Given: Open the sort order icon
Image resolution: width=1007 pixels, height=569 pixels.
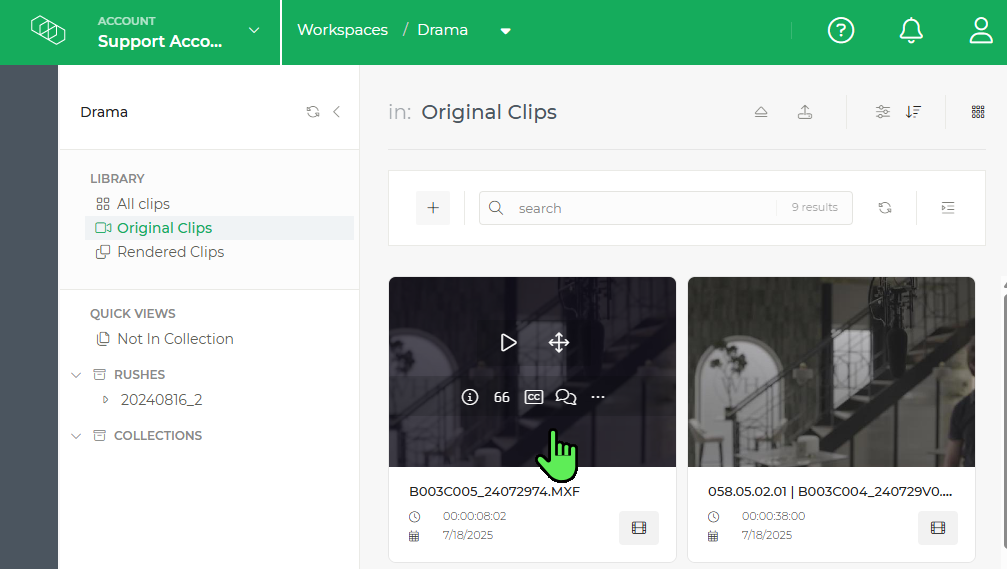Looking at the screenshot, I should pos(913,112).
